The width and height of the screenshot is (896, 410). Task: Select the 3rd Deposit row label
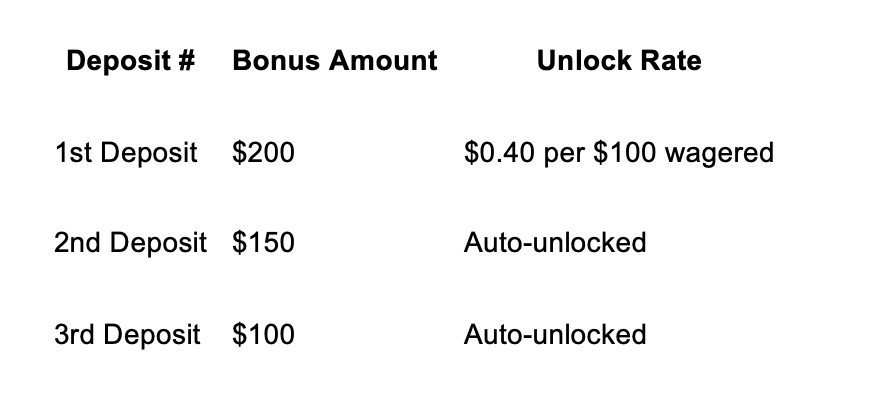click(x=127, y=335)
